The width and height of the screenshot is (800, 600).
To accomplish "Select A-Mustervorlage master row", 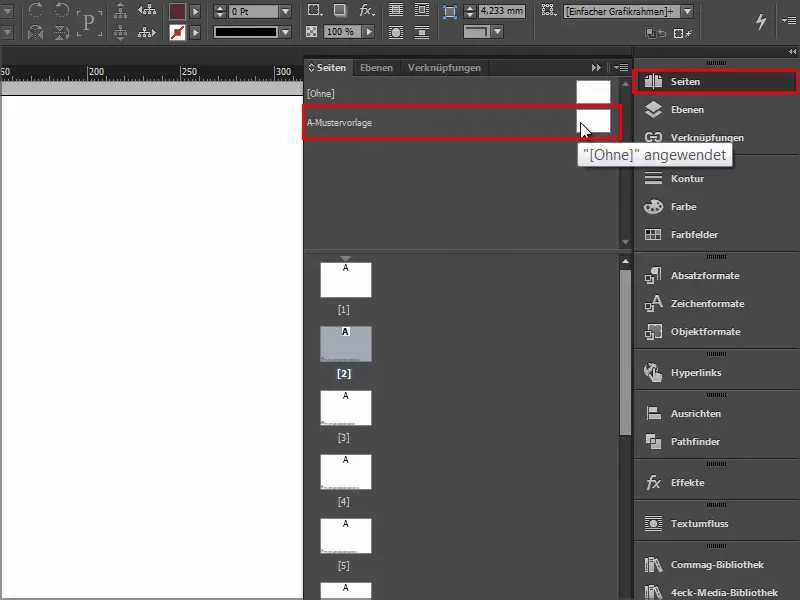I will (461, 122).
